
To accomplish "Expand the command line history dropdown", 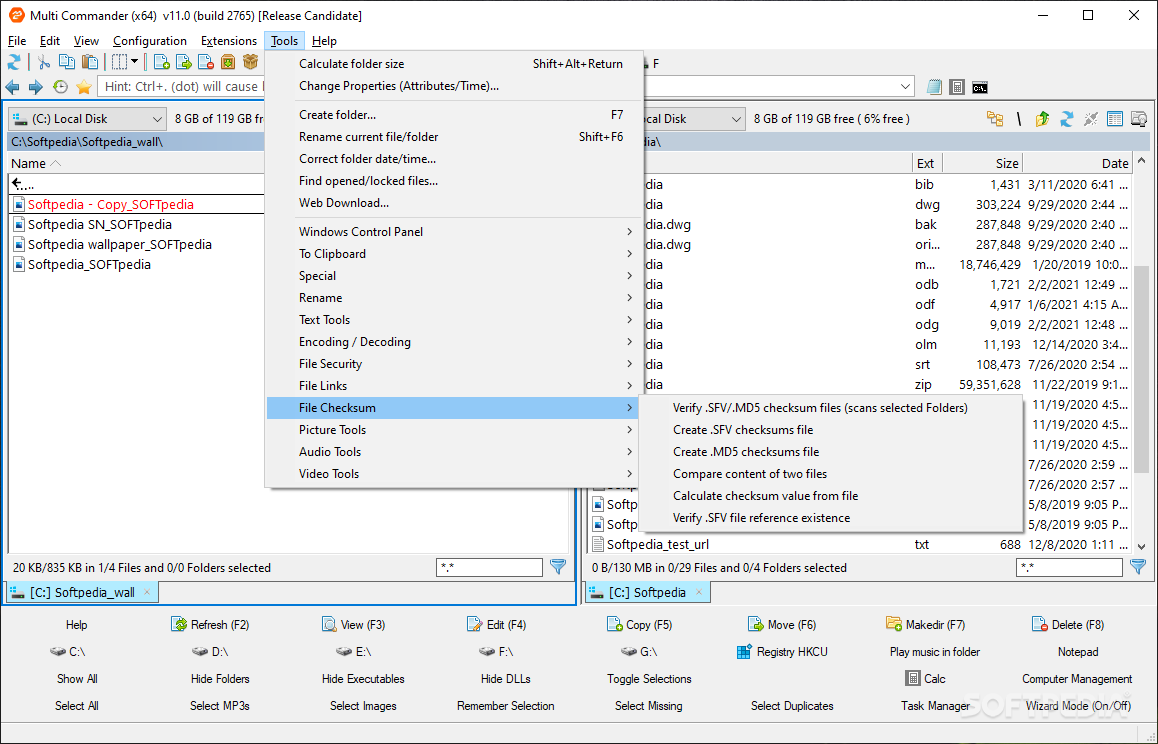I will coord(905,86).
